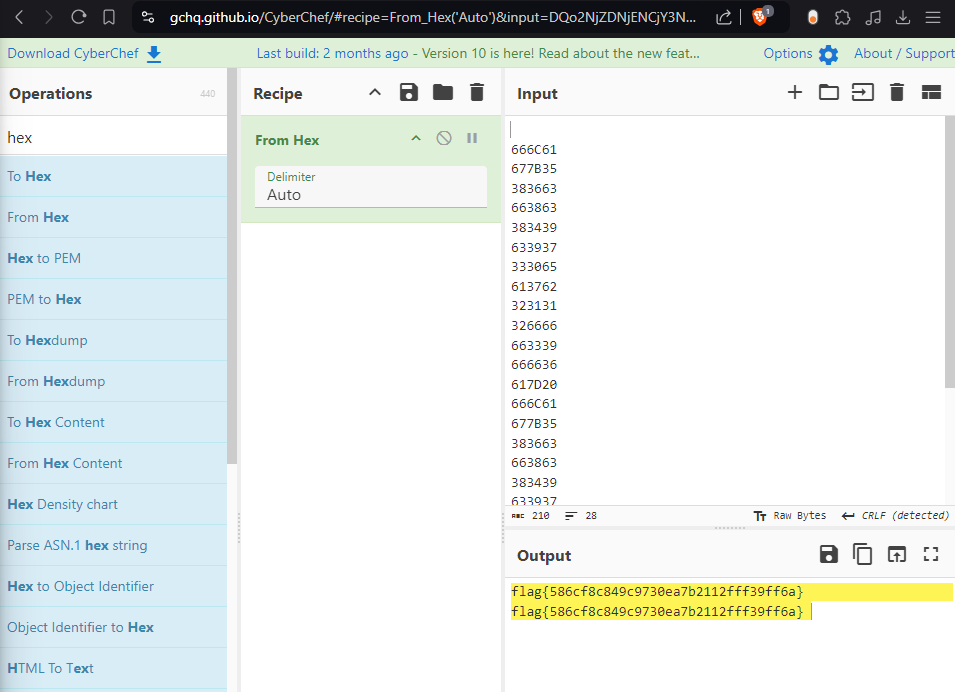Click the operations search field containing hex

coord(113,138)
